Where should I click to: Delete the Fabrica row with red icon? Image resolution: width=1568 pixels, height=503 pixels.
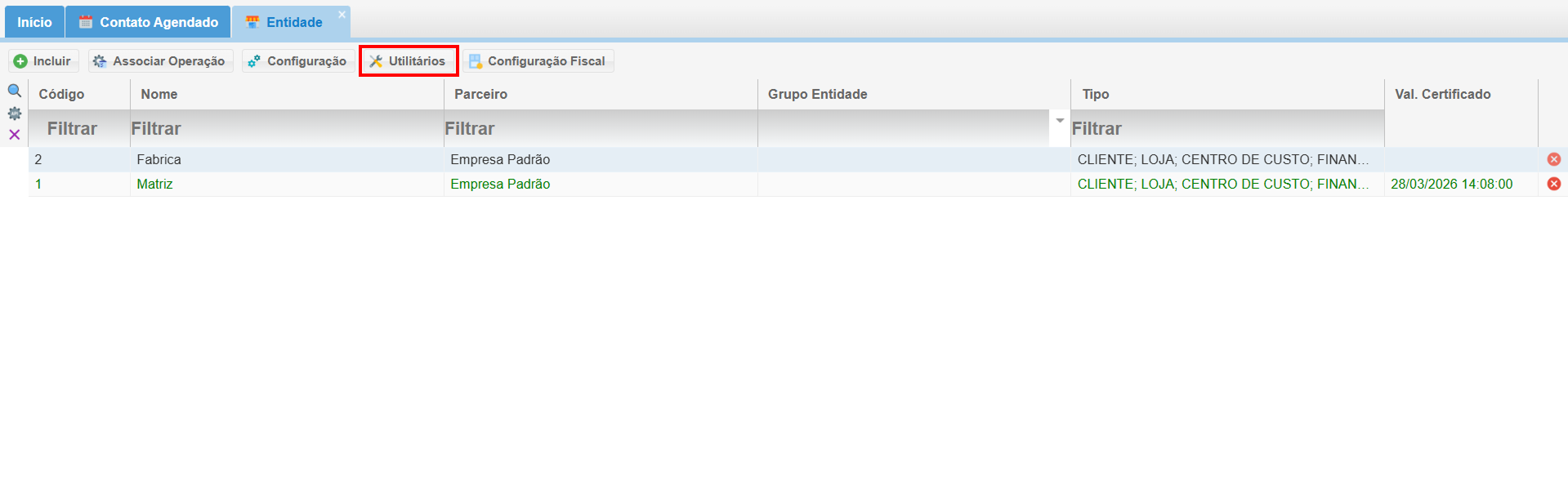tap(1553, 159)
